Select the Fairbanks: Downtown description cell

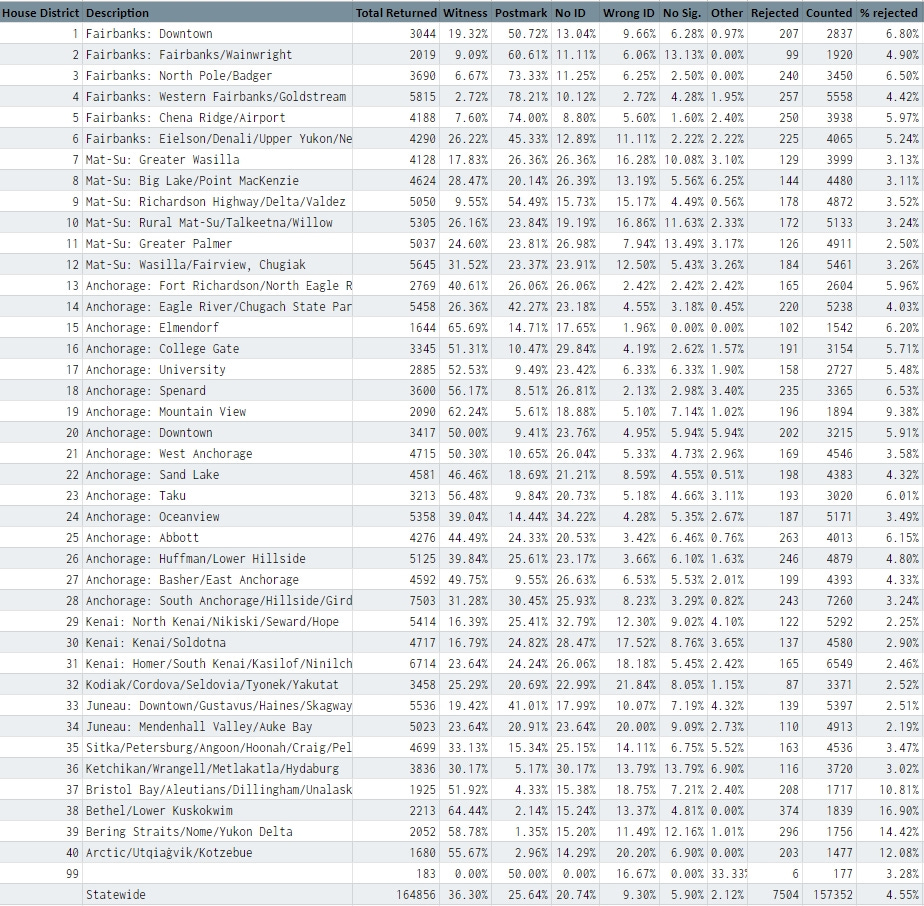click(x=217, y=34)
